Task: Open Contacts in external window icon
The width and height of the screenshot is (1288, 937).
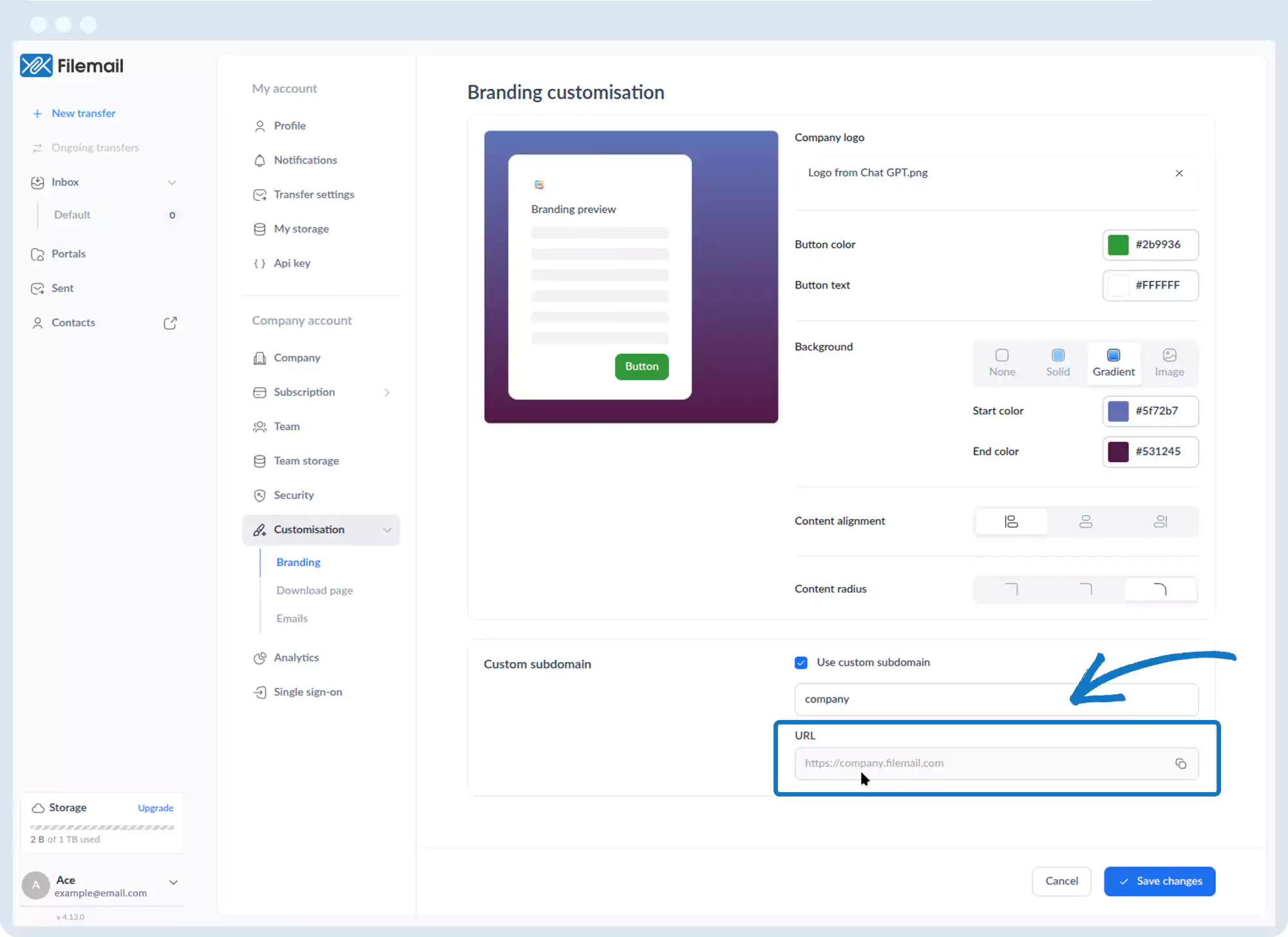Action: pyautogui.click(x=170, y=323)
